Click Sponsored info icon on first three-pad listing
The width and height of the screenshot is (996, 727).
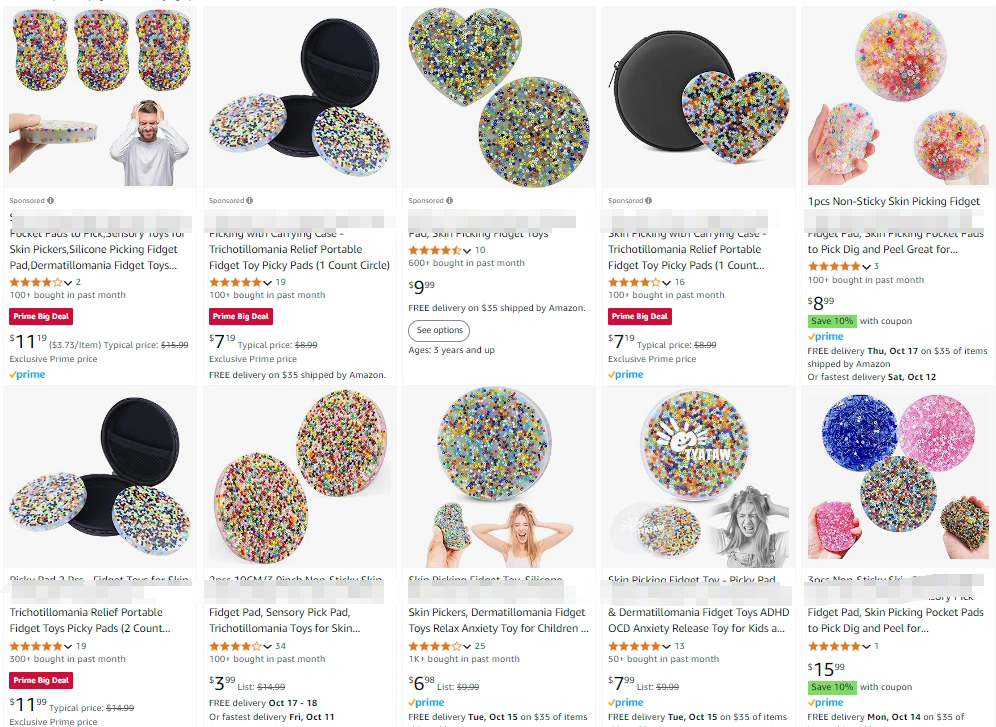(51, 201)
